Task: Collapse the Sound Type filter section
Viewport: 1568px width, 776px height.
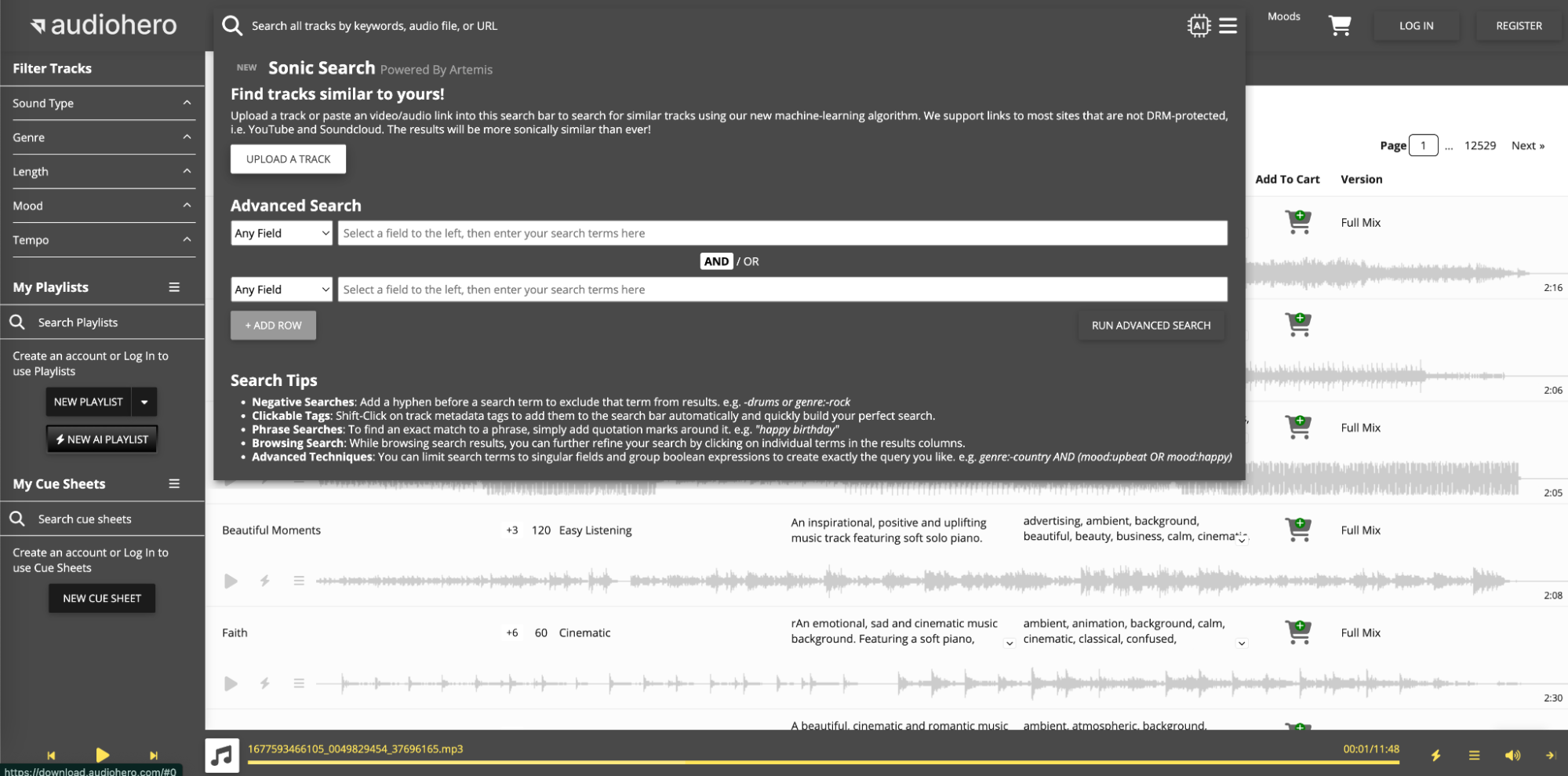Action: point(187,103)
